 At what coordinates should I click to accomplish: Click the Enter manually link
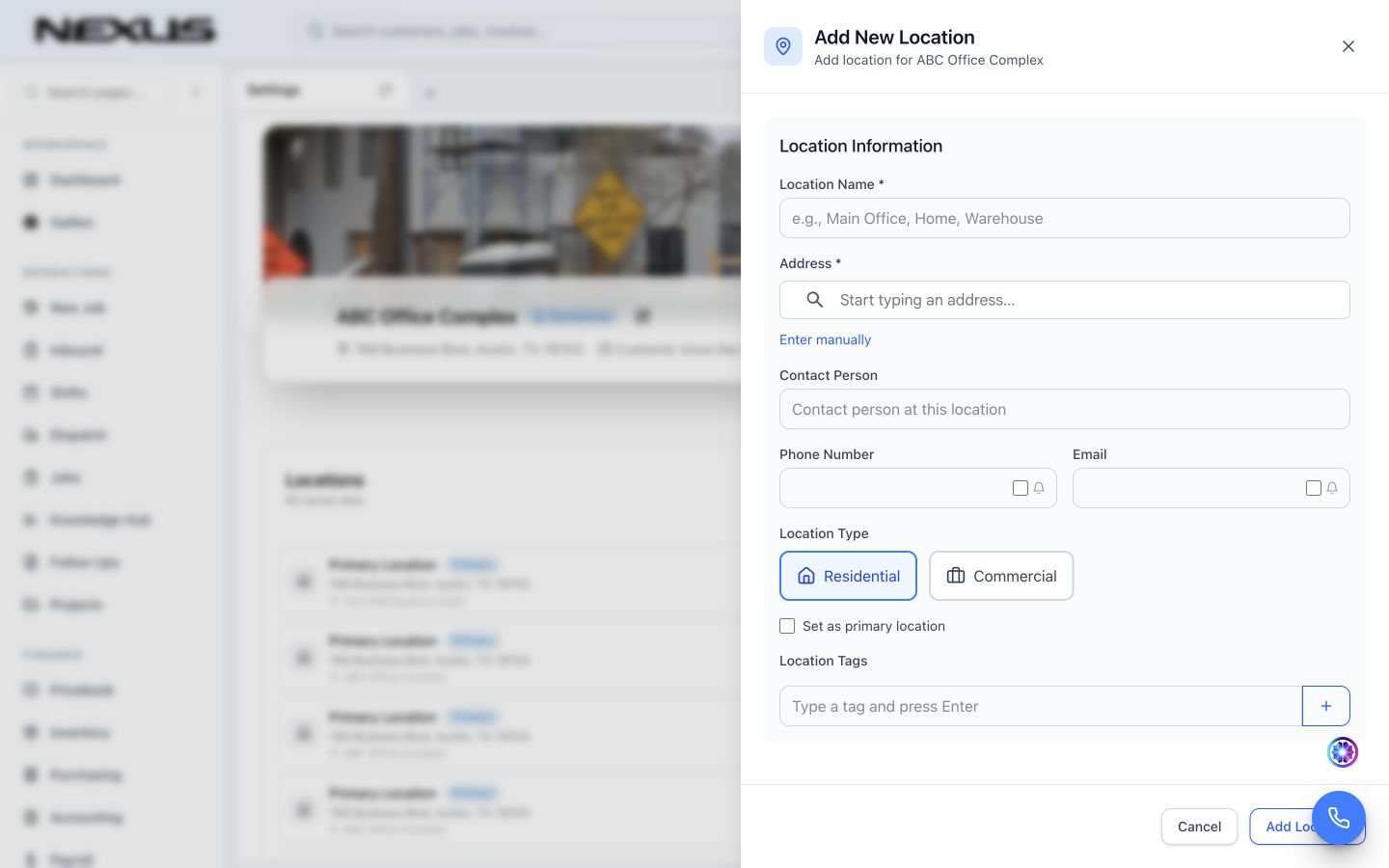point(825,339)
